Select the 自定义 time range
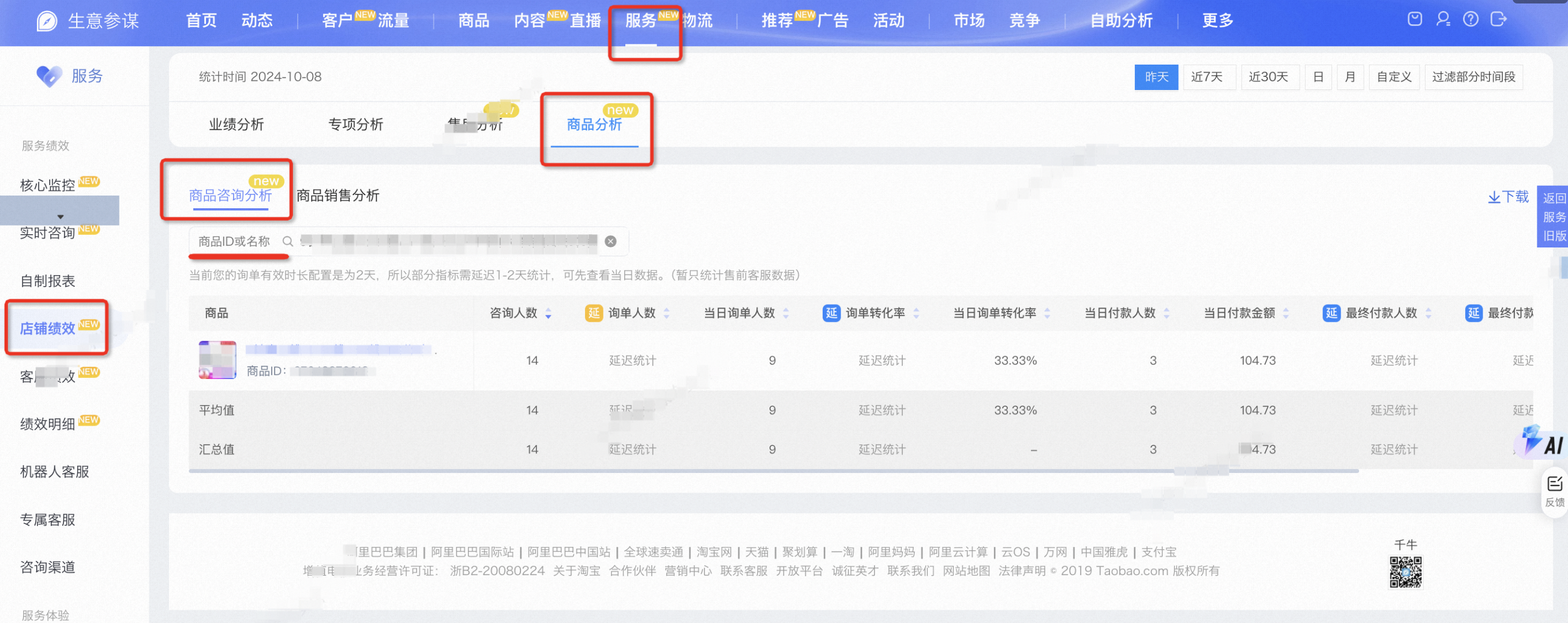The image size is (1568, 623). click(x=1394, y=77)
